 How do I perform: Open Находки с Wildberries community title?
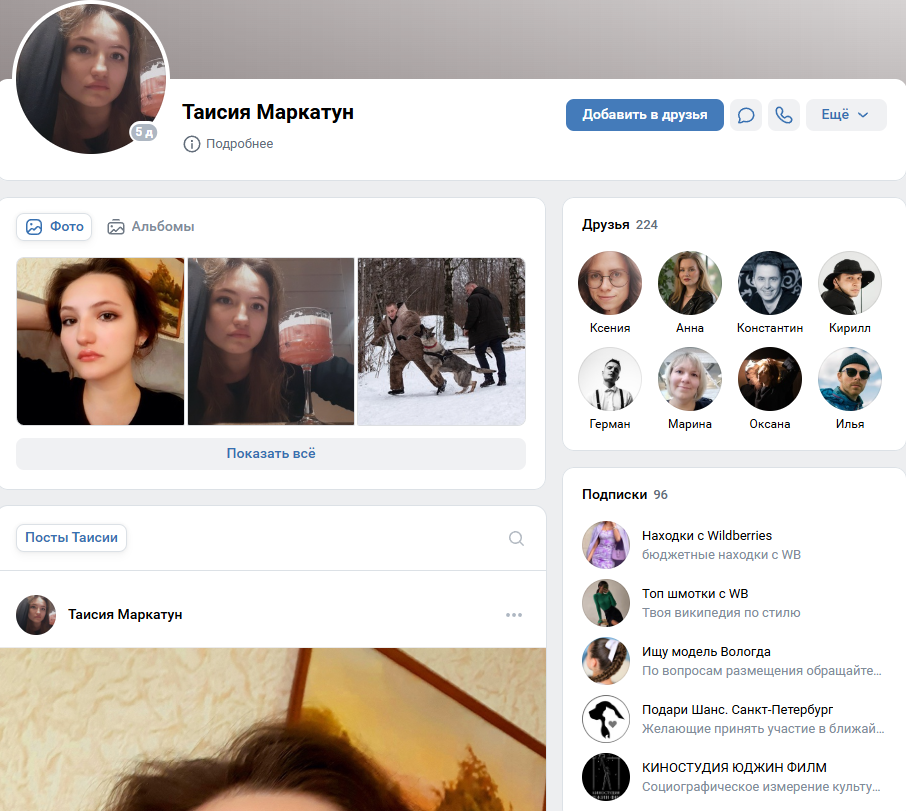coord(707,535)
